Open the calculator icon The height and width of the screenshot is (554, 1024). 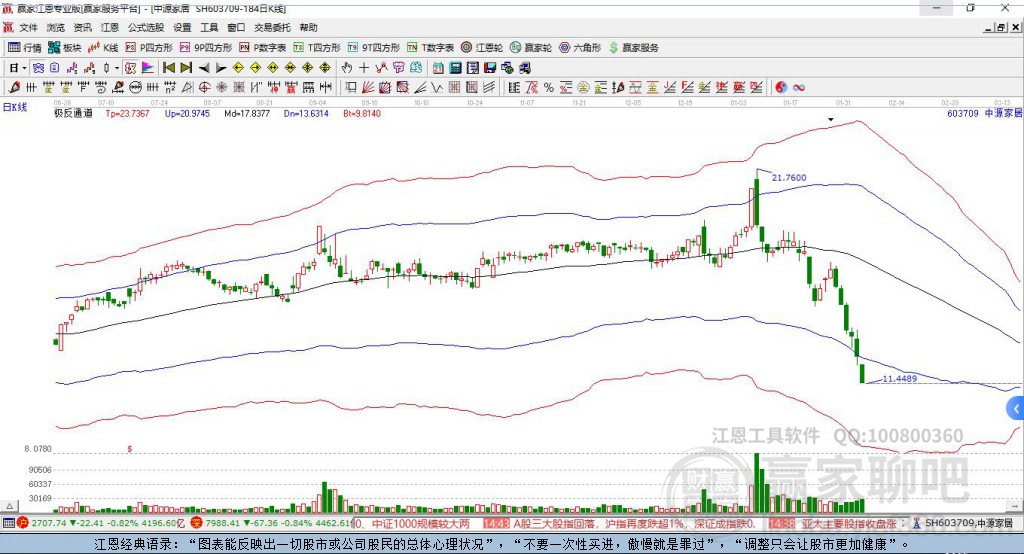point(455,68)
